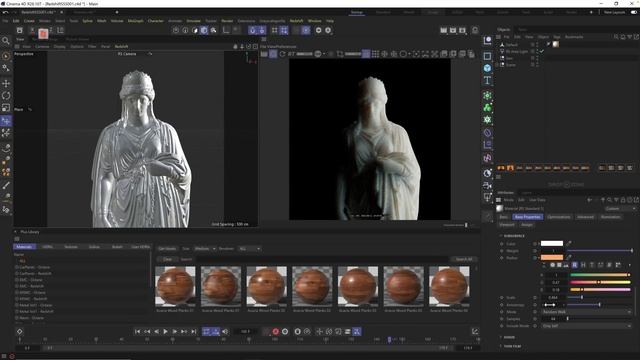Click the keyframe diamond icon at timeline left
The height and width of the screenshot is (360, 640).
pos(19,332)
